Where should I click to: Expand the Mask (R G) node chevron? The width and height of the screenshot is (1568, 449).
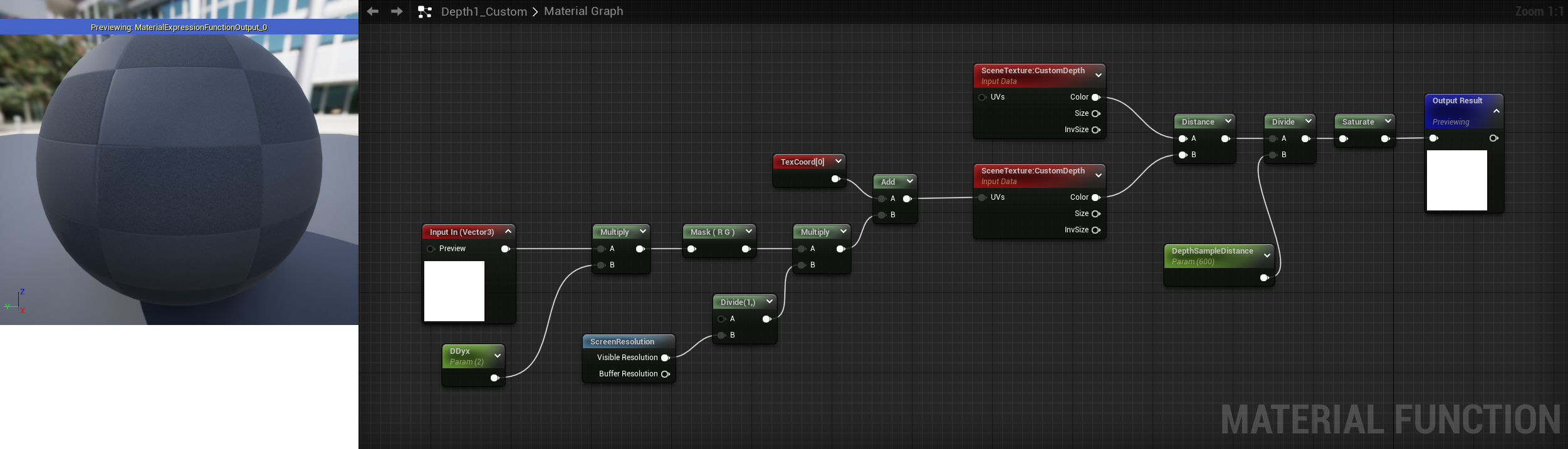(x=748, y=231)
